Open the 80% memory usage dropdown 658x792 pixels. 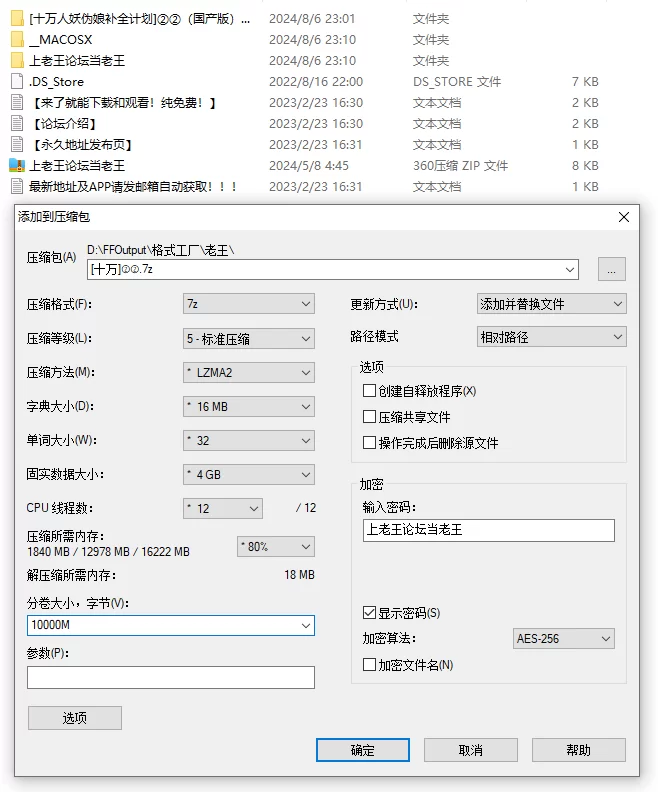click(x=276, y=547)
